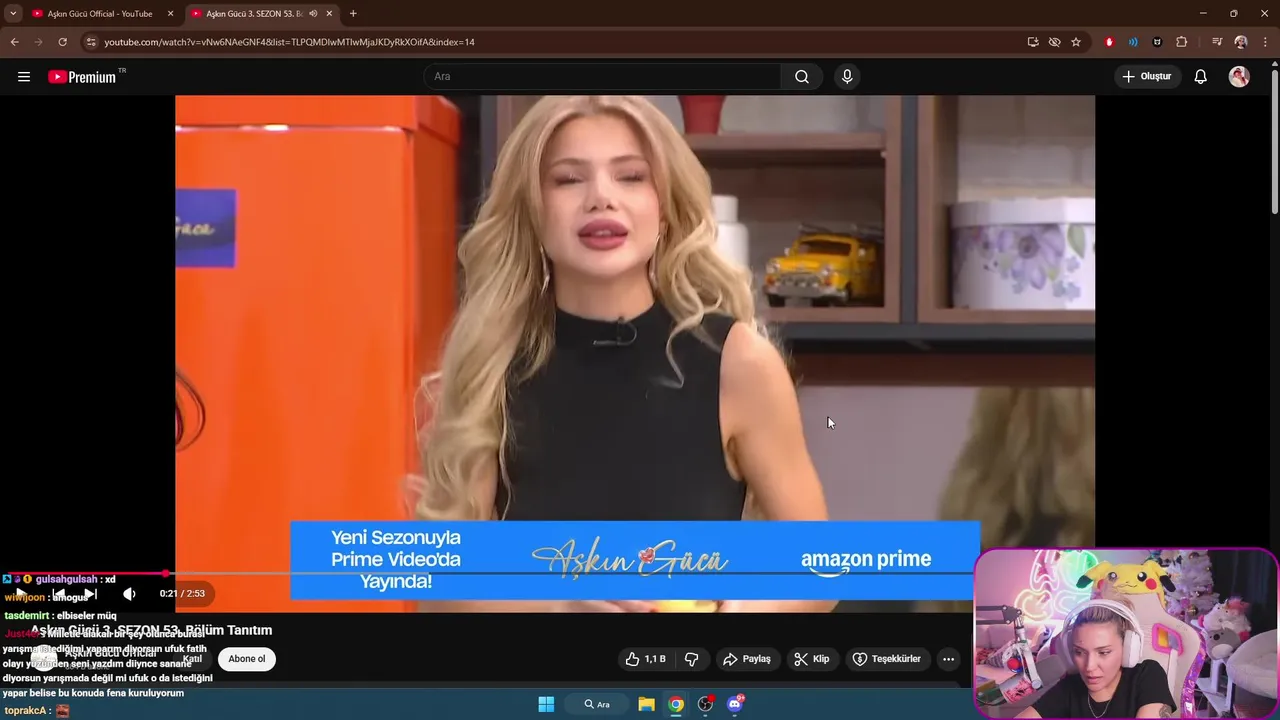
Task: Open the taskbar app between Chrome and Discord
Action: (x=705, y=704)
